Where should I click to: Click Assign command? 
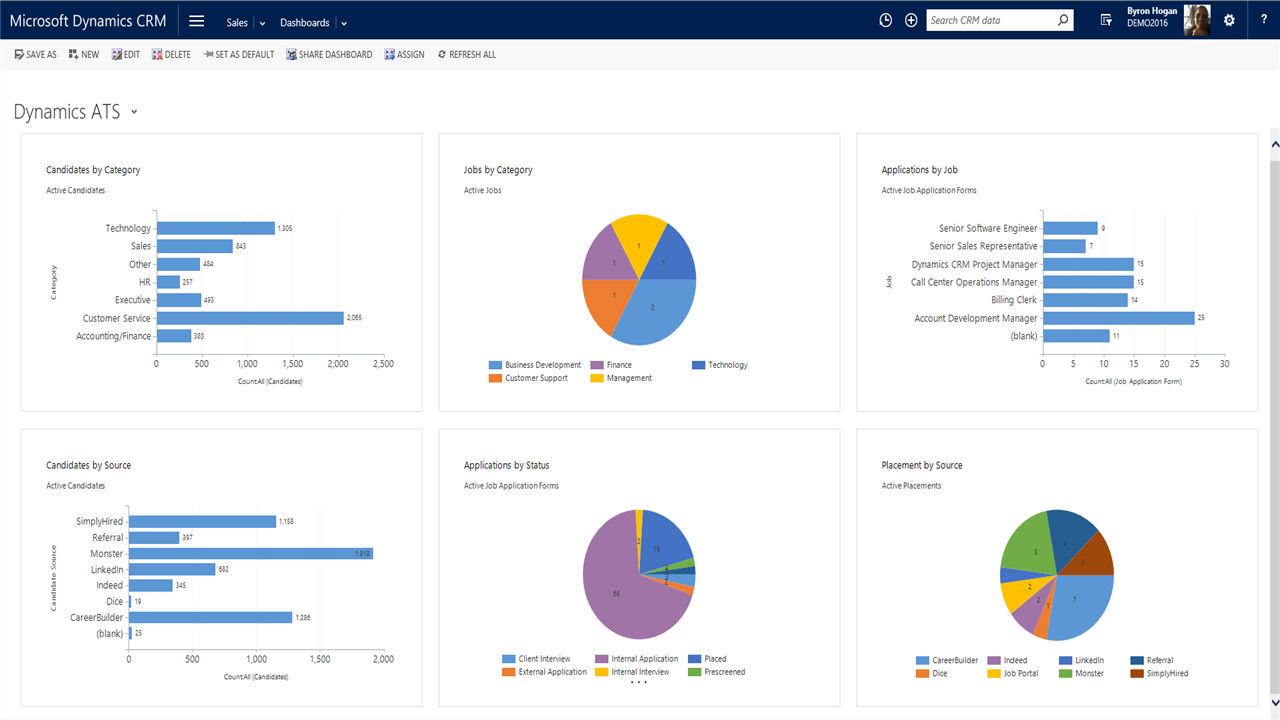[405, 55]
